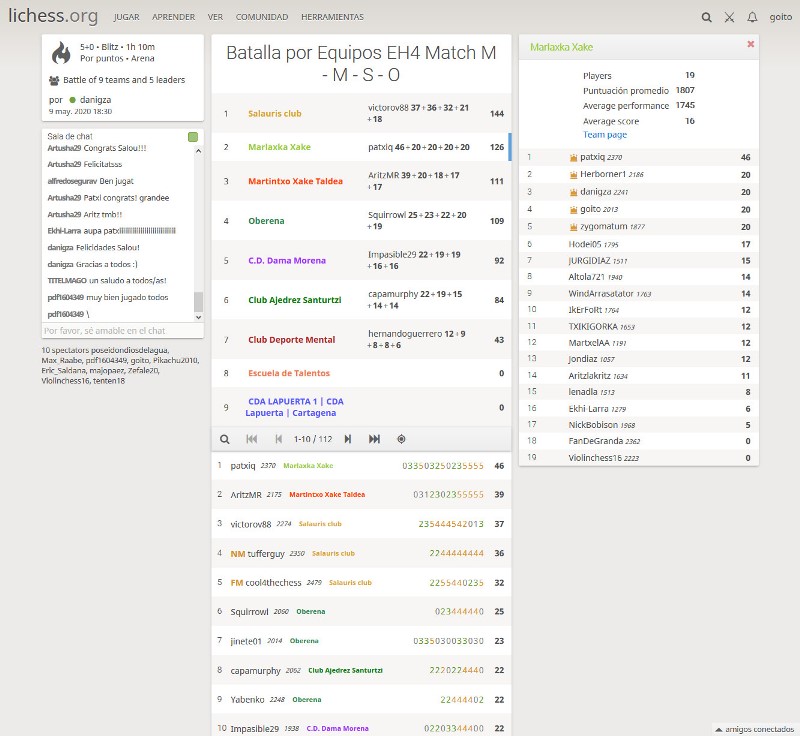Open site search magnifier in header

(x=707, y=17)
